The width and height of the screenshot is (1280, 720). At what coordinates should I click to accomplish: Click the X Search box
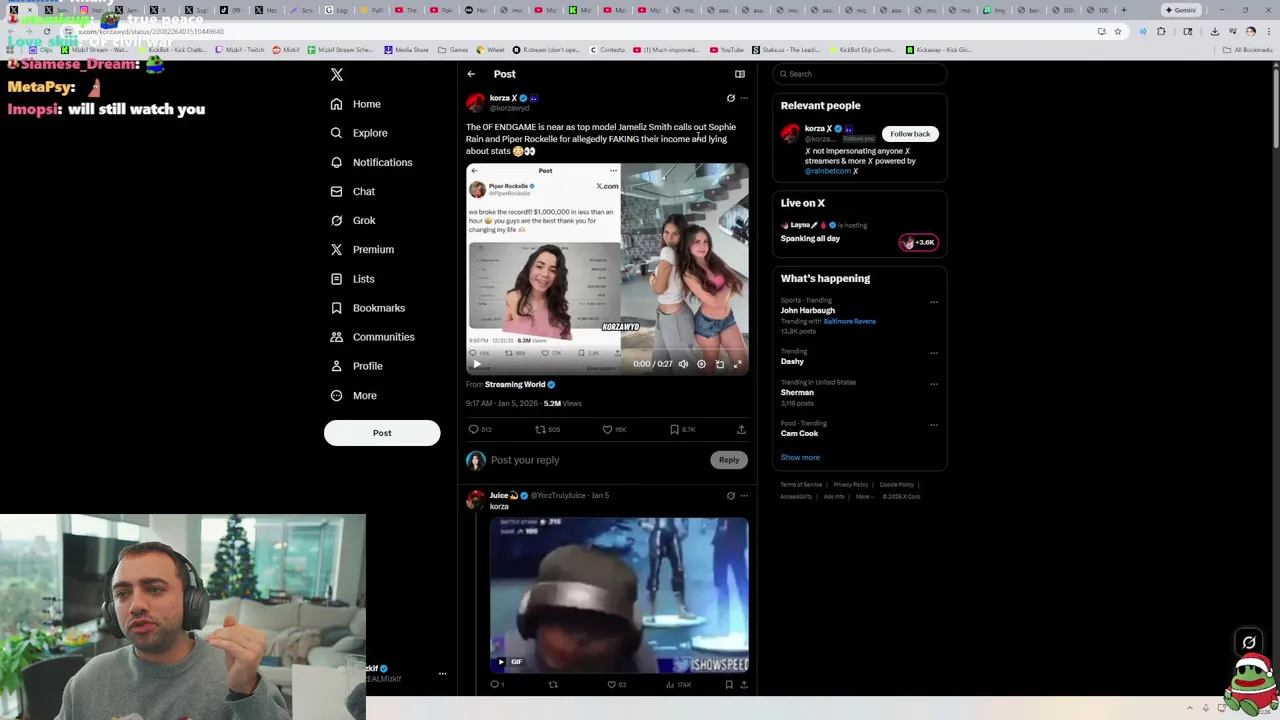point(859,74)
